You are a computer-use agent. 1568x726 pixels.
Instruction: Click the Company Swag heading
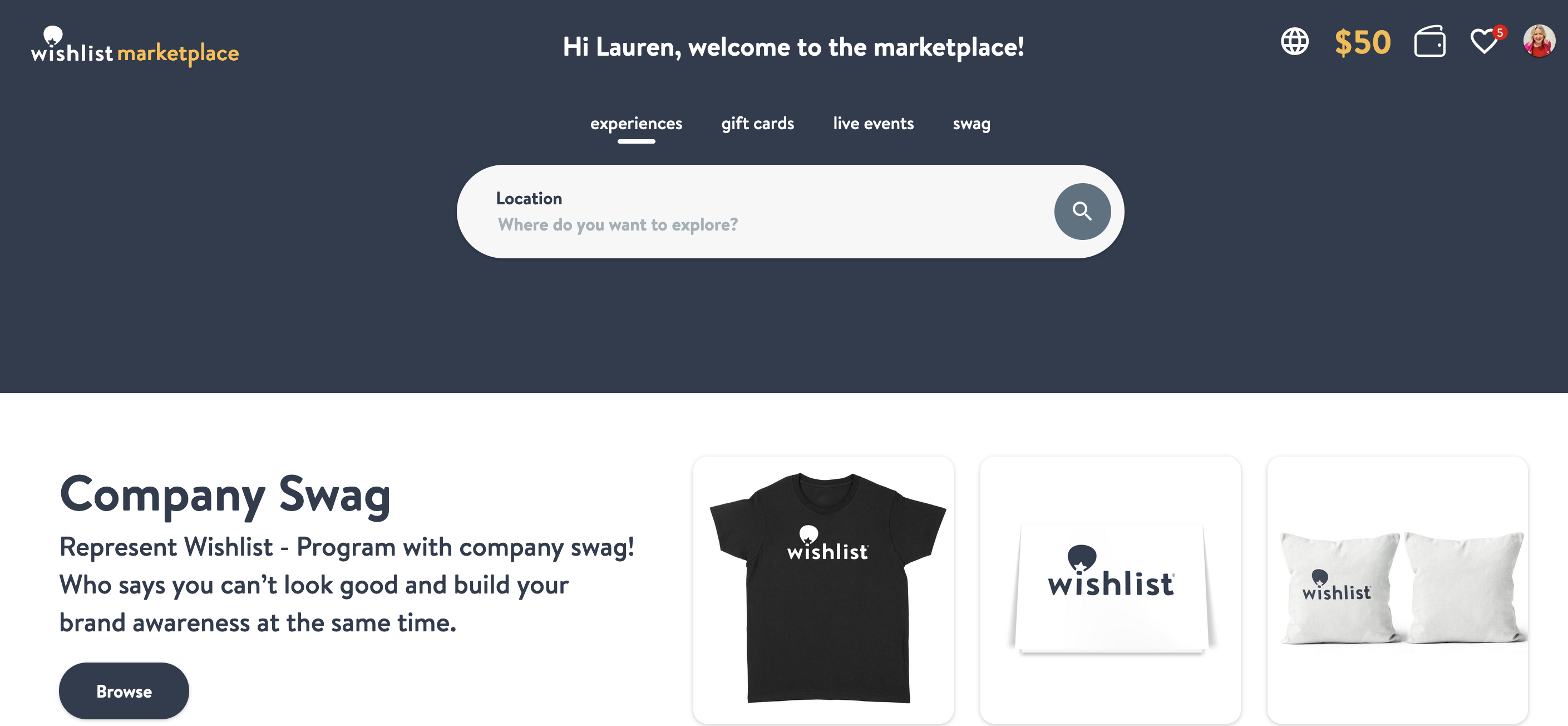click(225, 495)
